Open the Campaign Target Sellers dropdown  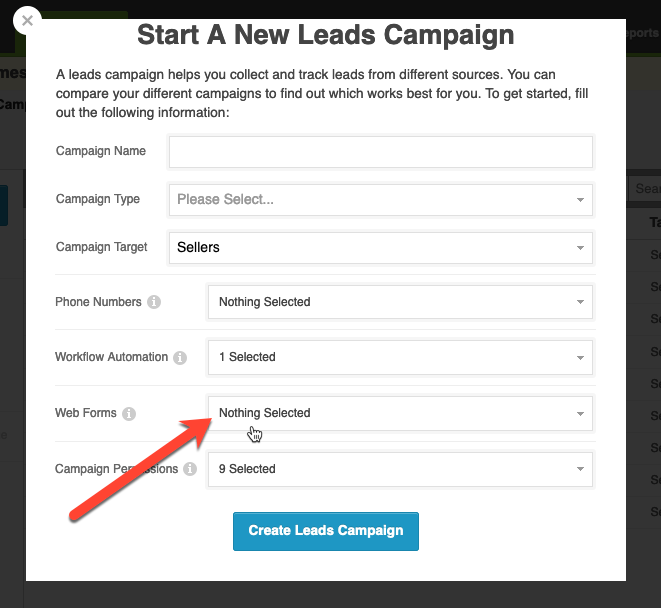(381, 248)
